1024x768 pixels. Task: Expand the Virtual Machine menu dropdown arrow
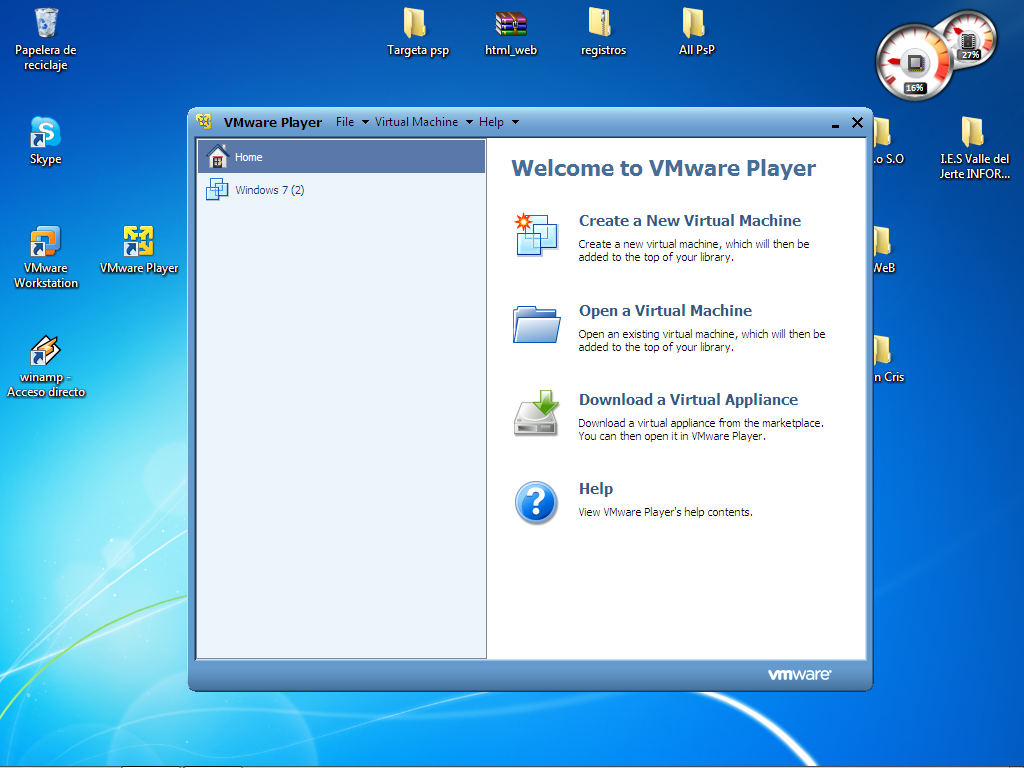(x=469, y=122)
